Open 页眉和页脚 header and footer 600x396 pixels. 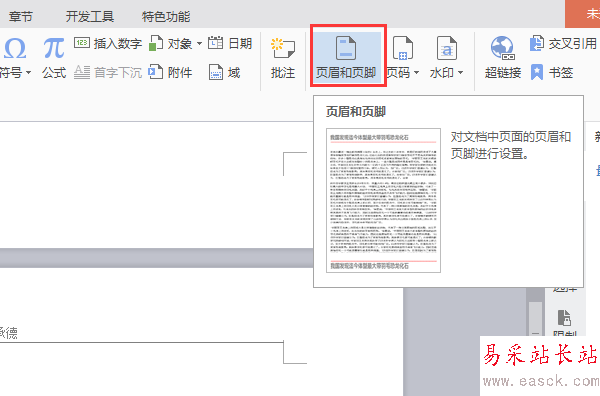click(346, 57)
